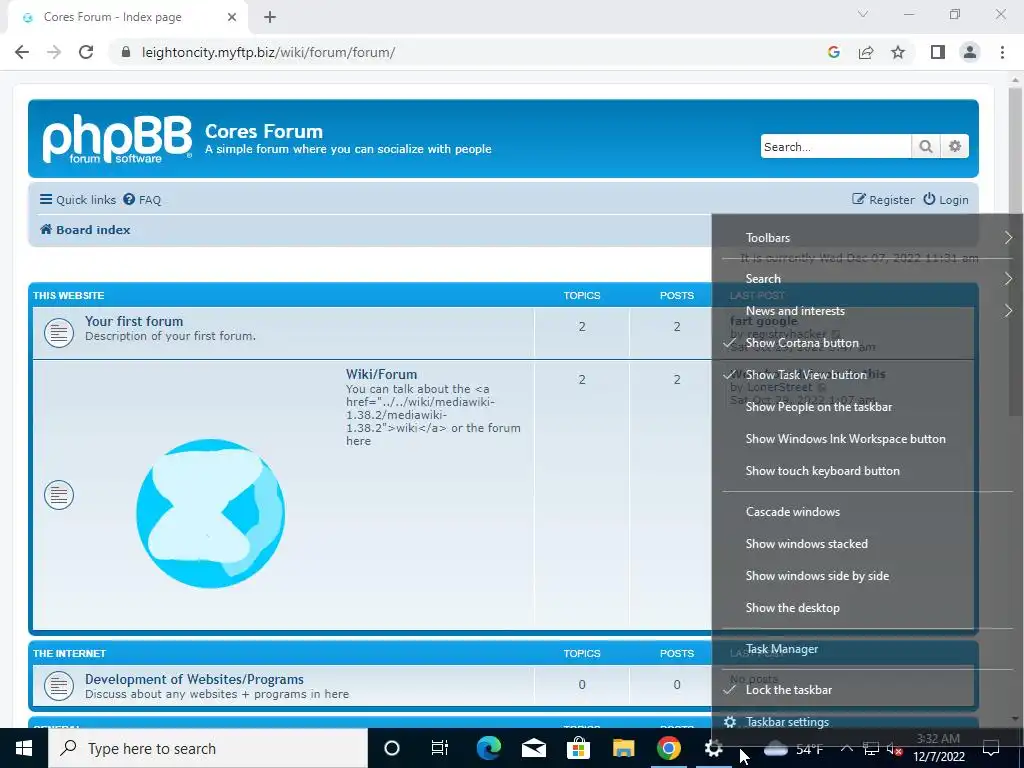Share this page via share icon
This screenshot has width=1024, height=768.
(x=866, y=52)
